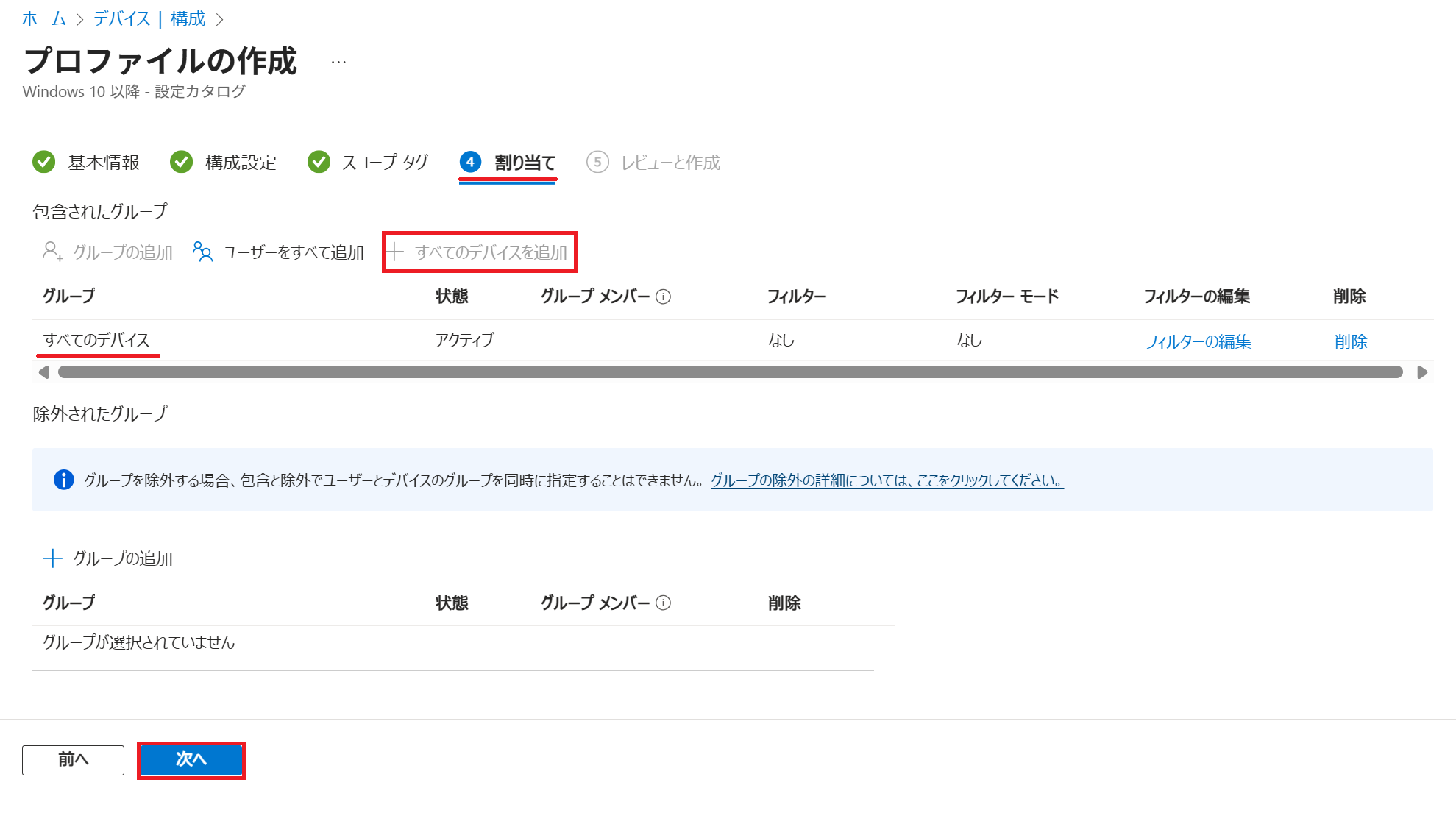
Task: Click the add group person icon
Action: pos(52,252)
